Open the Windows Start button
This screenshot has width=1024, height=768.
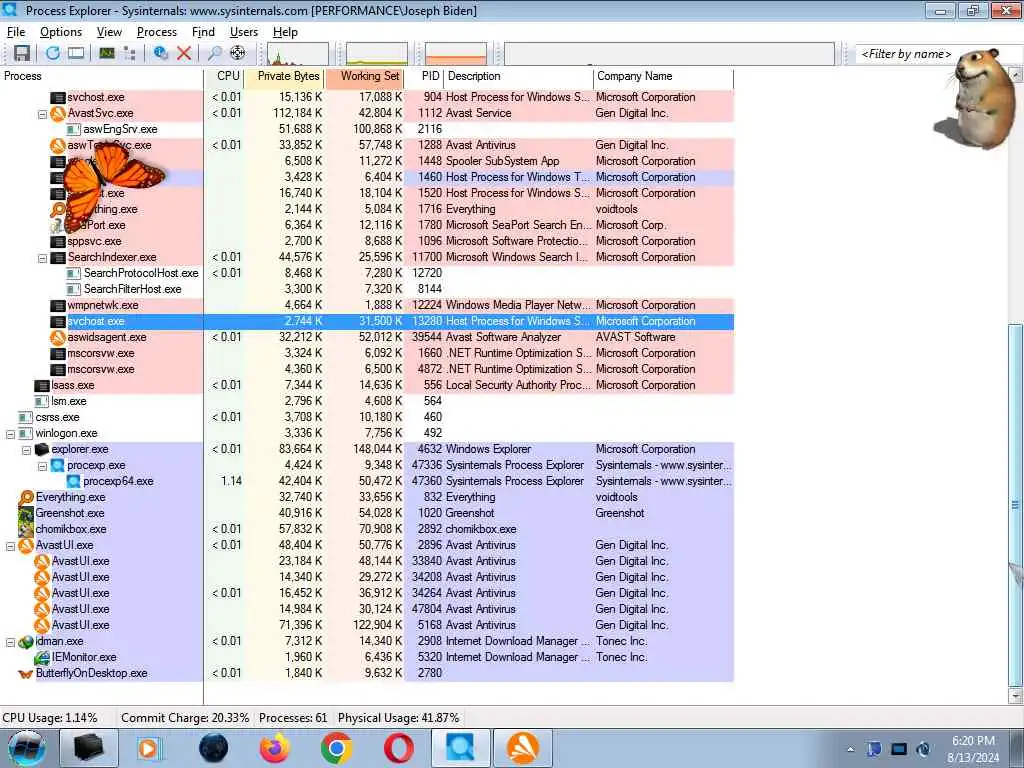pyautogui.click(x=27, y=748)
